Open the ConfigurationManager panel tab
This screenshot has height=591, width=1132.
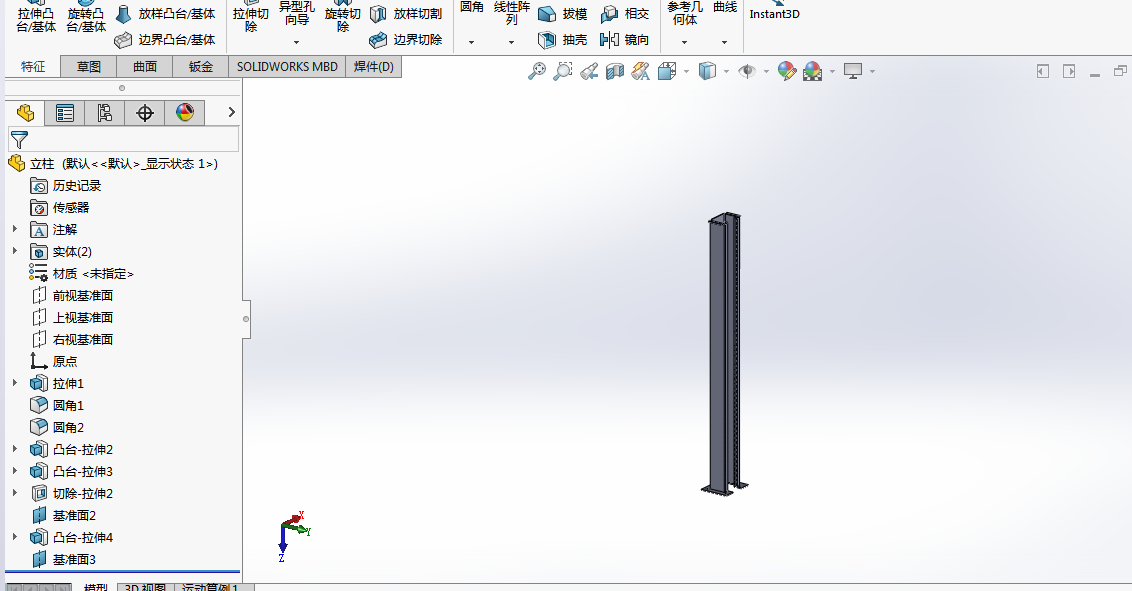(x=105, y=113)
